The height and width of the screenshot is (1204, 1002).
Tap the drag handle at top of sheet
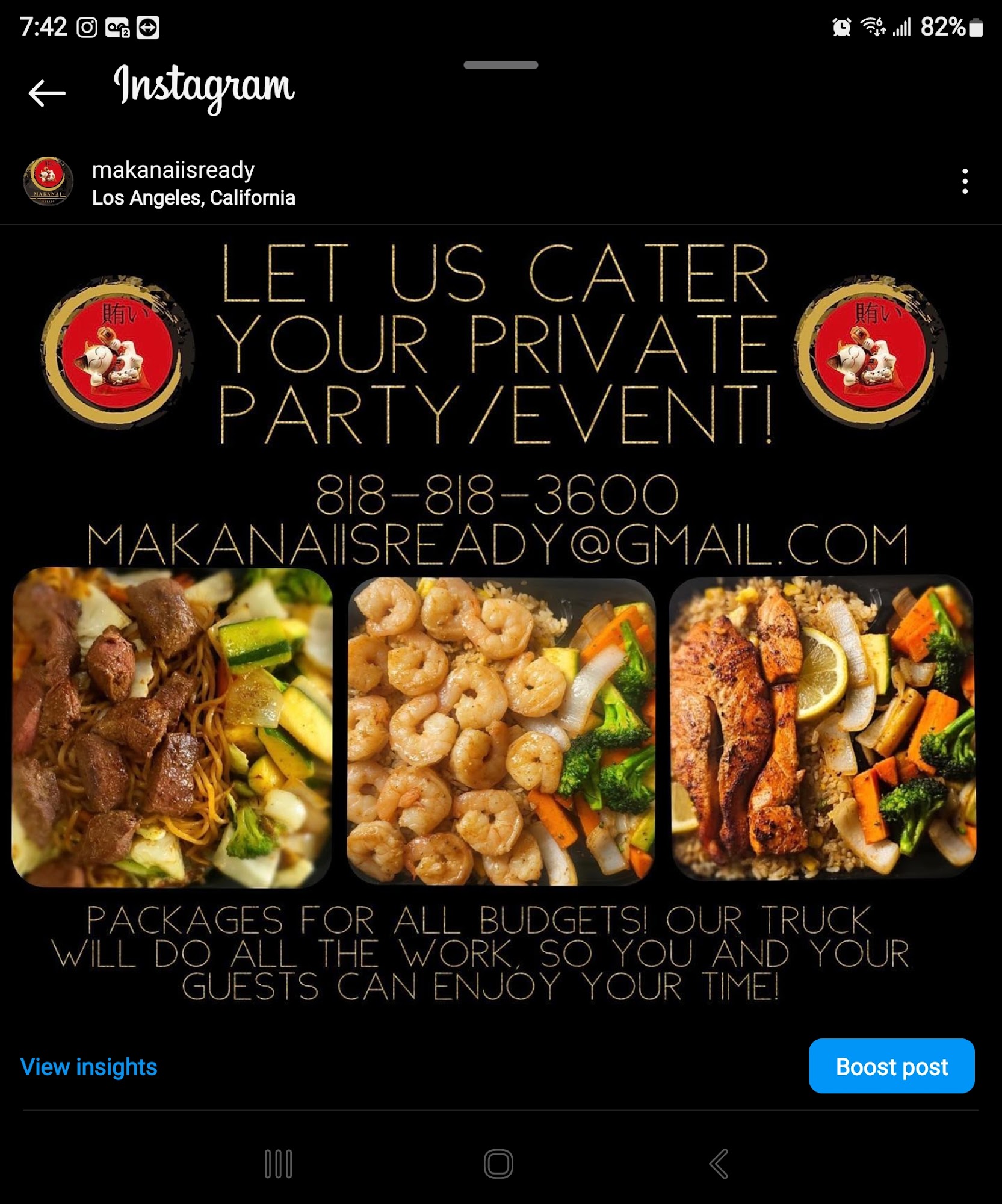click(x=501, y=65)
